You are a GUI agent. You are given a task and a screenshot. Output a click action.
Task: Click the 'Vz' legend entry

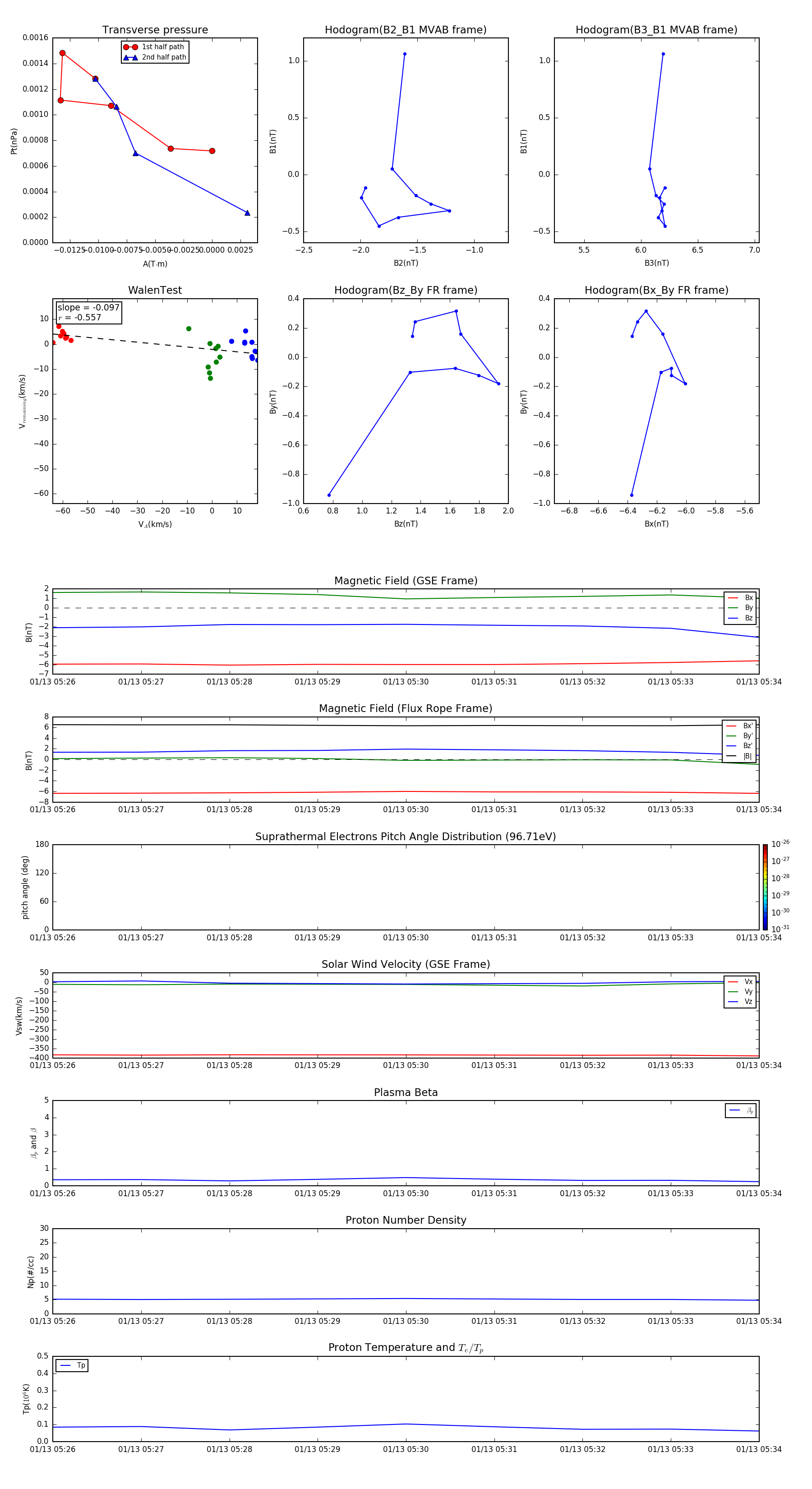[x=740, y=1001]
